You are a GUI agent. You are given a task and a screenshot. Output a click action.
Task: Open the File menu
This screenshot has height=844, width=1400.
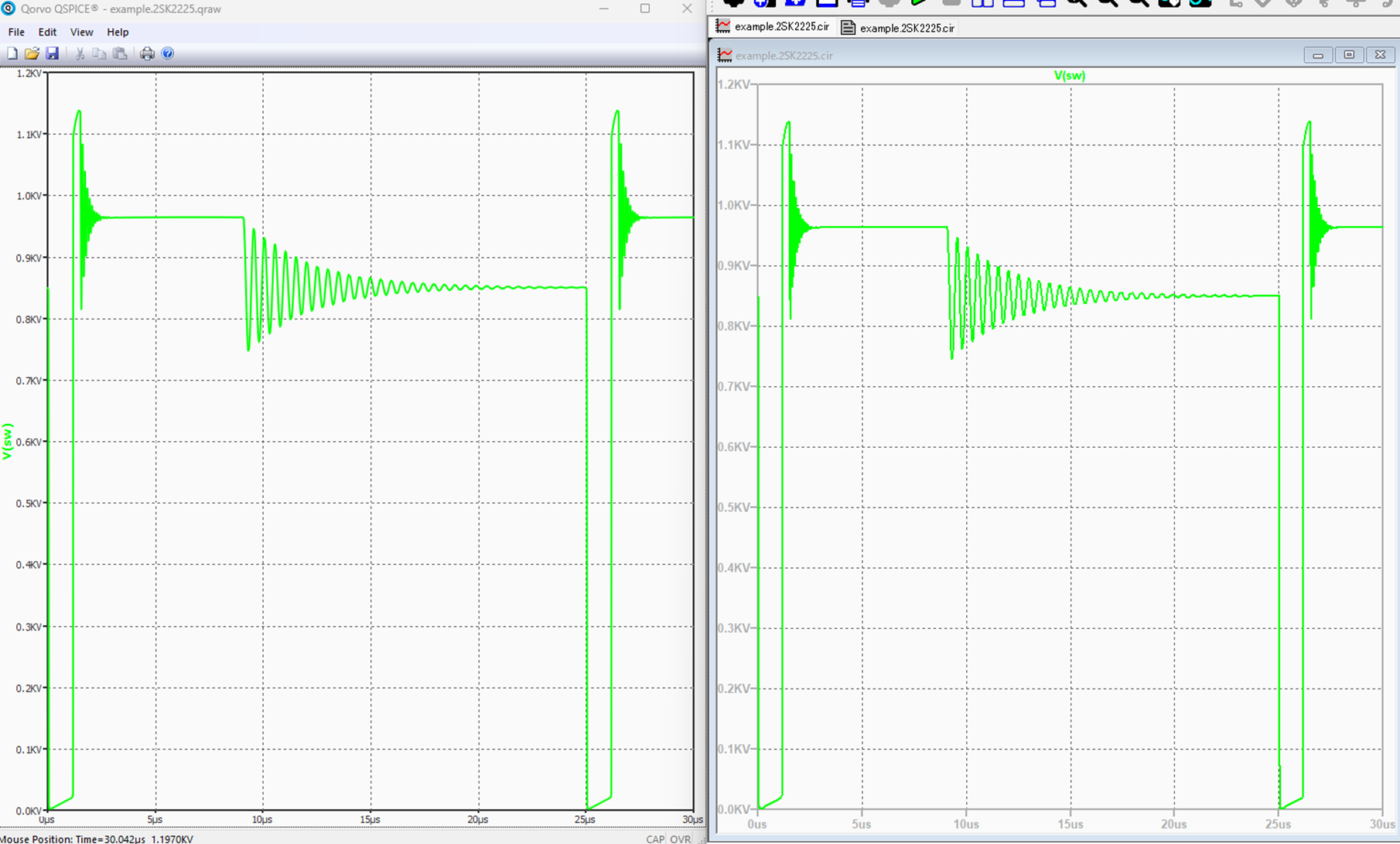click(x=16, y=32)
